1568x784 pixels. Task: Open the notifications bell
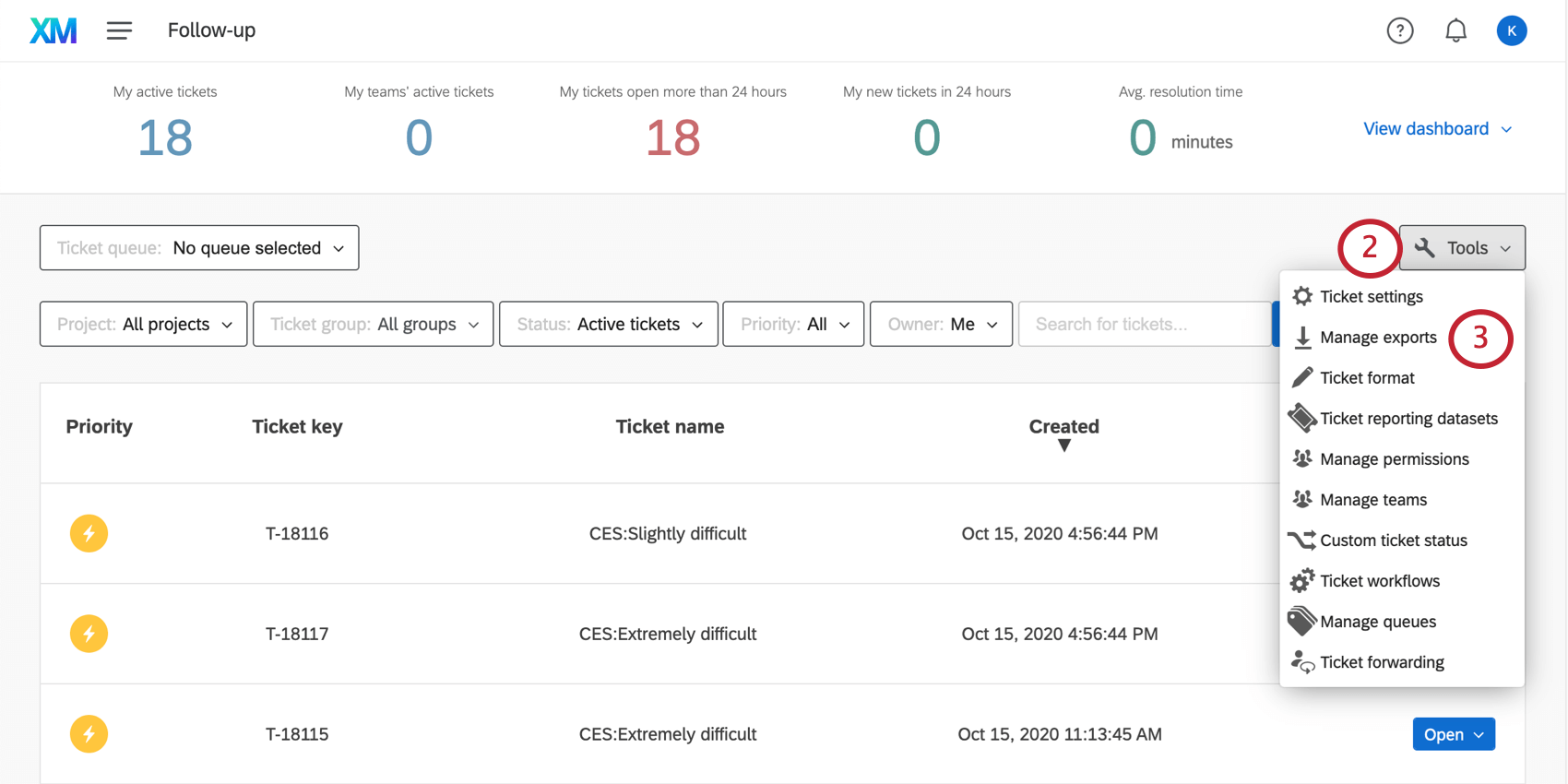(x=1455, y=30)
